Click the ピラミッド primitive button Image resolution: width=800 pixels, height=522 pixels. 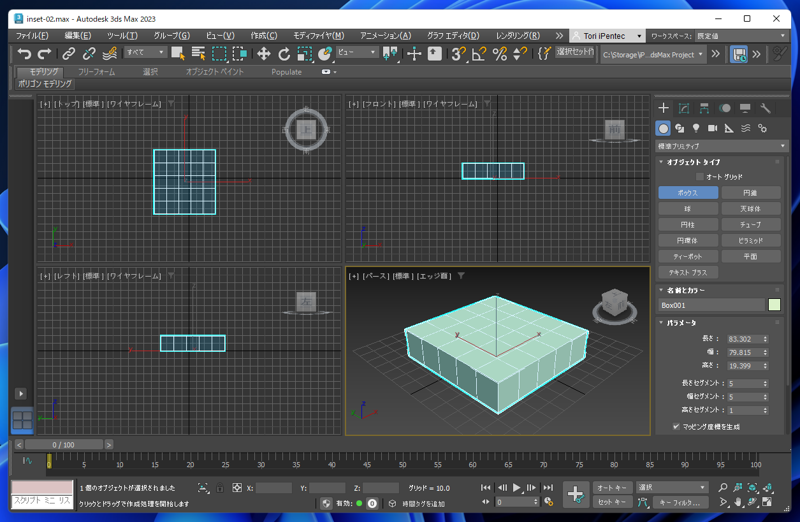point(751,240)
